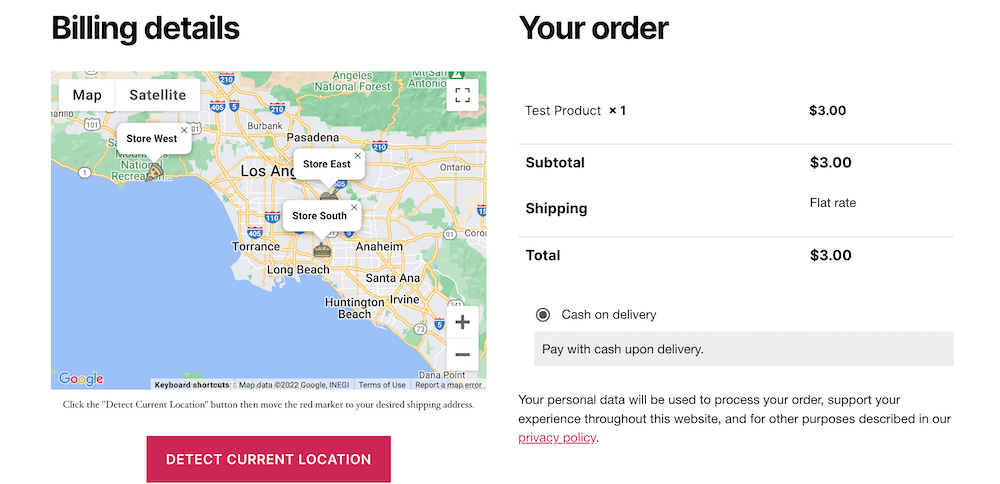Click the Long Beach label on map

[298, 270]
